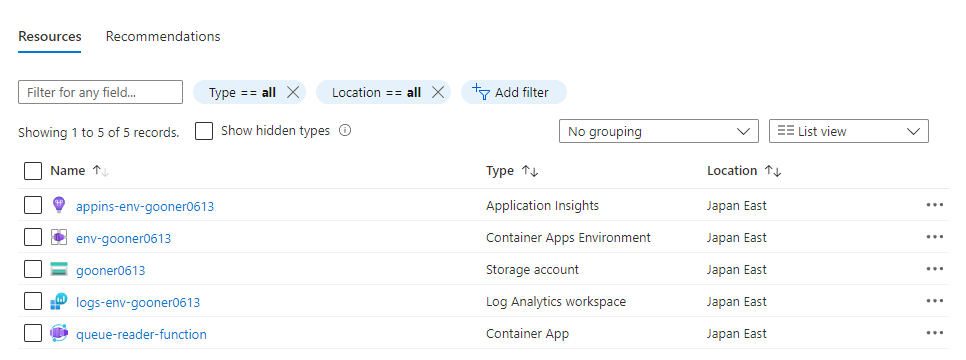Sort by the Type column
This screenshot has width=966, height=360.
click(x=512, y=171)
